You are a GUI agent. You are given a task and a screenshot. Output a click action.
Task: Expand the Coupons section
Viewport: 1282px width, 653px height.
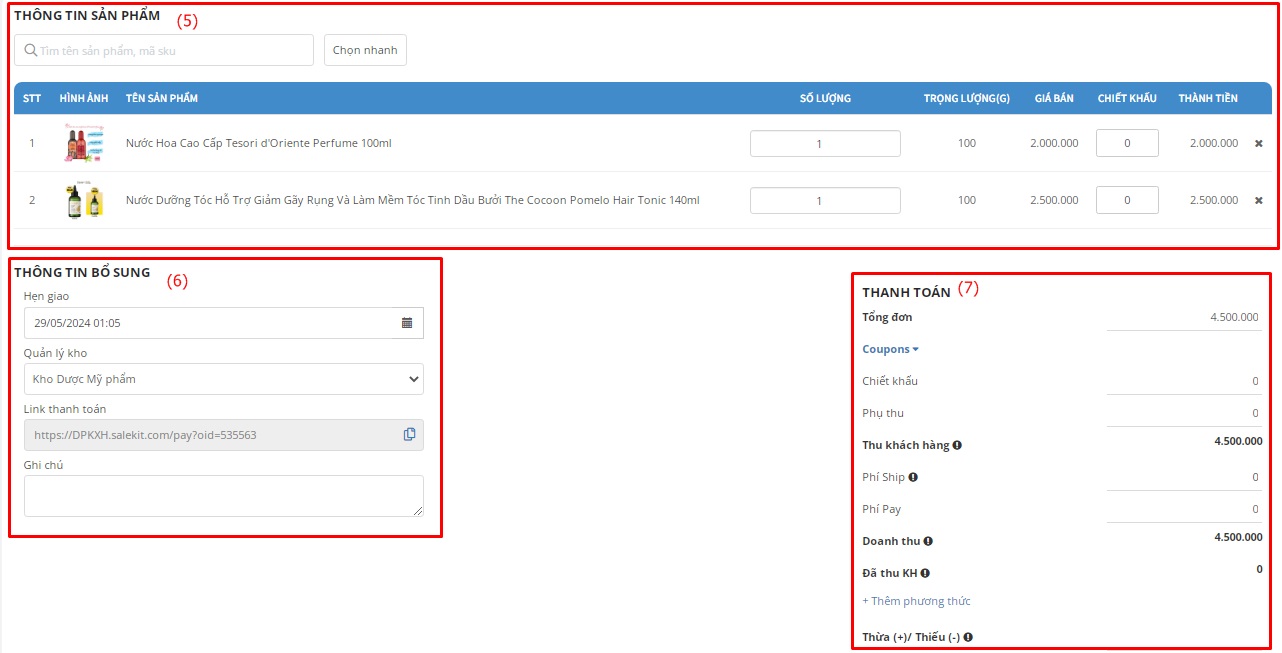tap(890, 349)
